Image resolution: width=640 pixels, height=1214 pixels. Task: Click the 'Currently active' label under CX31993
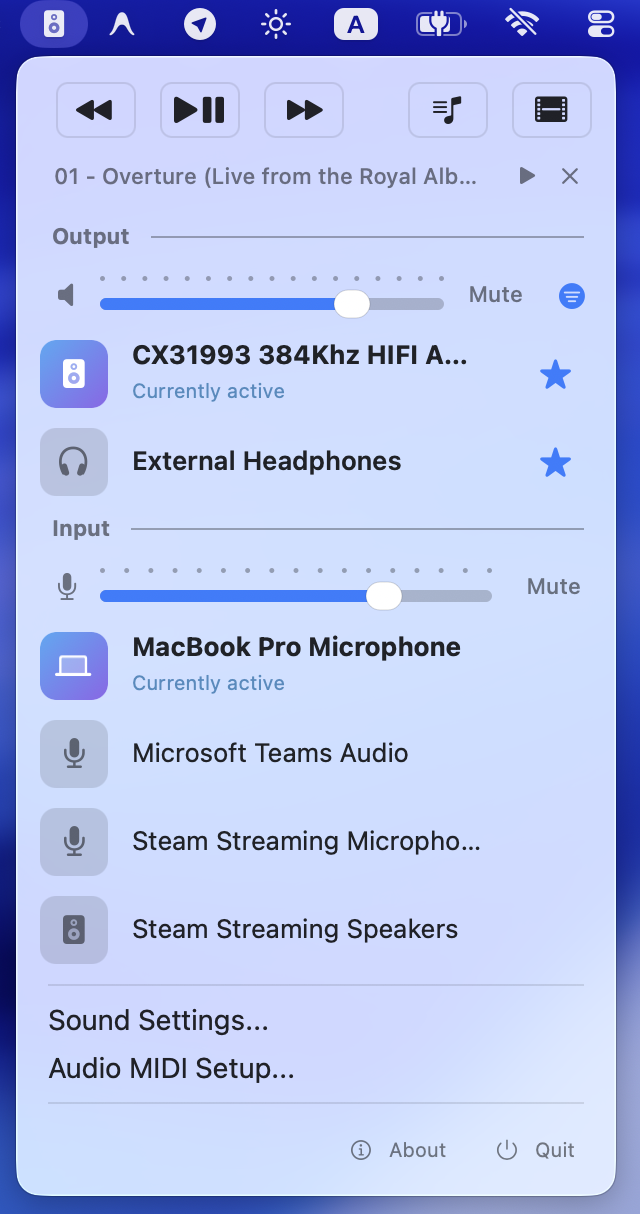[x=209, y=391]
